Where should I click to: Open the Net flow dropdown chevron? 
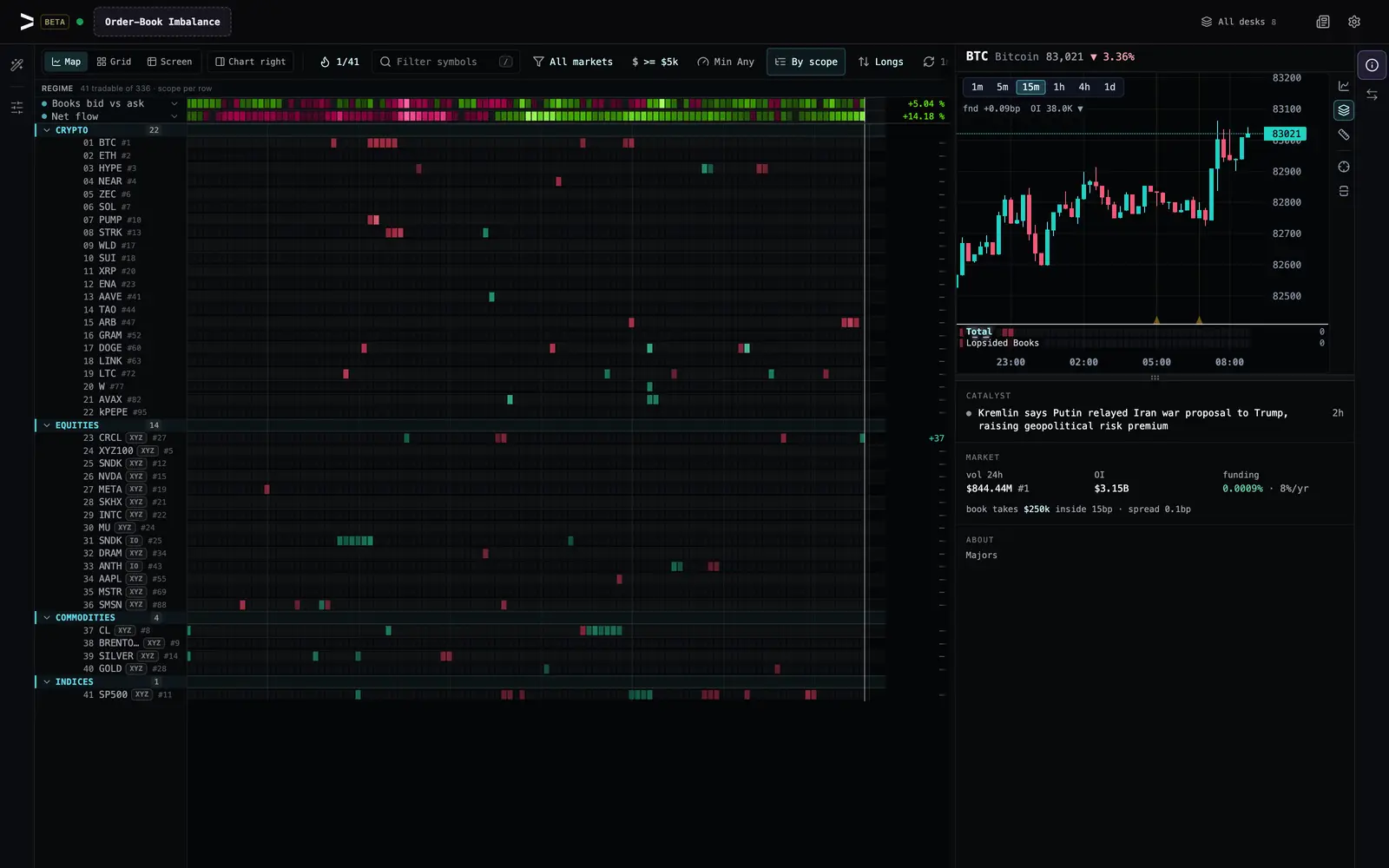pyautogui.click(x=174, y=116)
